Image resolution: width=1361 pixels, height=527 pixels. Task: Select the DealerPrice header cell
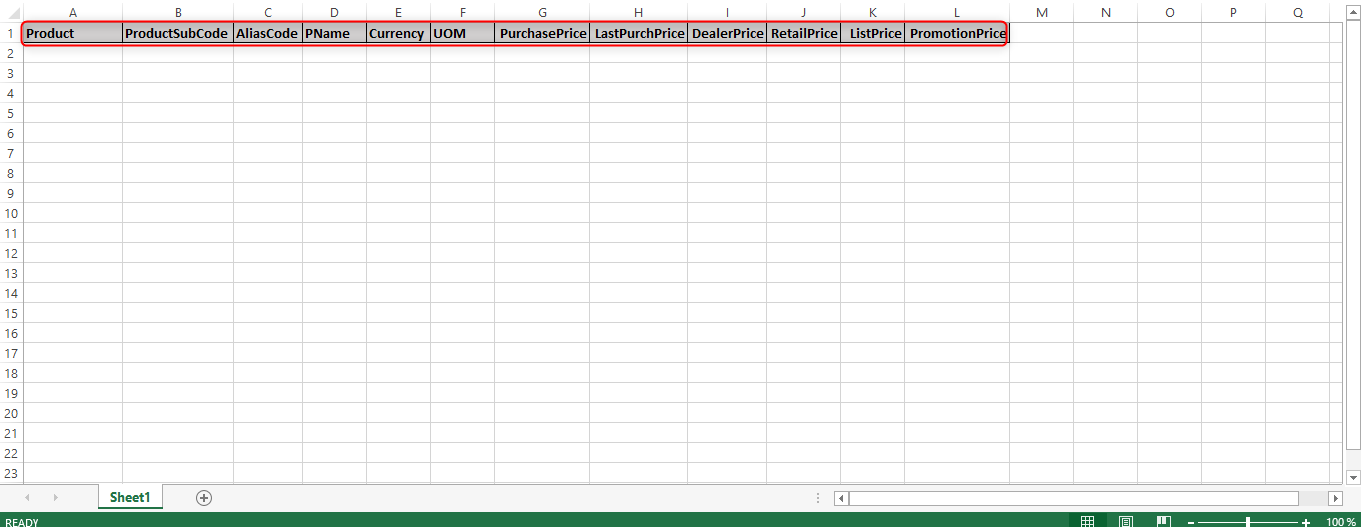[727, 33]
